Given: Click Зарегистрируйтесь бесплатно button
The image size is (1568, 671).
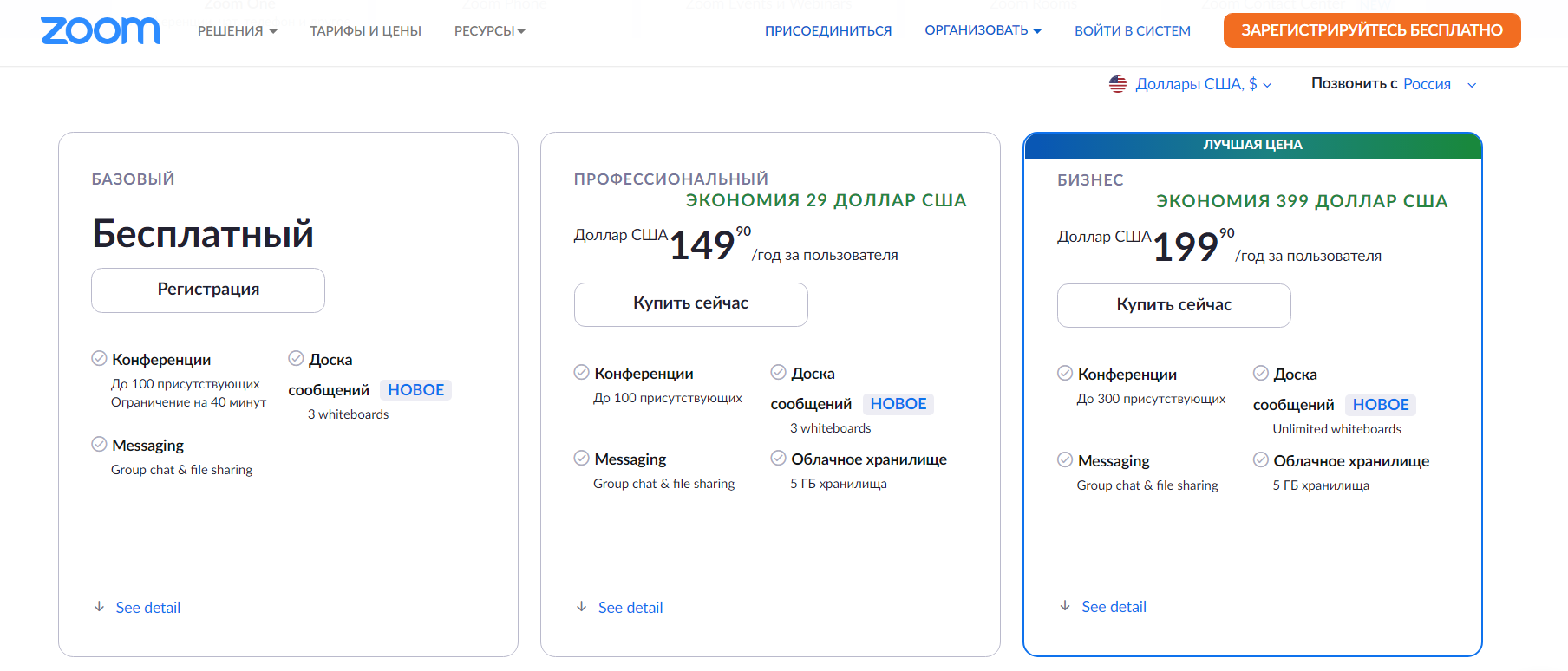Looking at the screenshot, I should [1372, 30].
